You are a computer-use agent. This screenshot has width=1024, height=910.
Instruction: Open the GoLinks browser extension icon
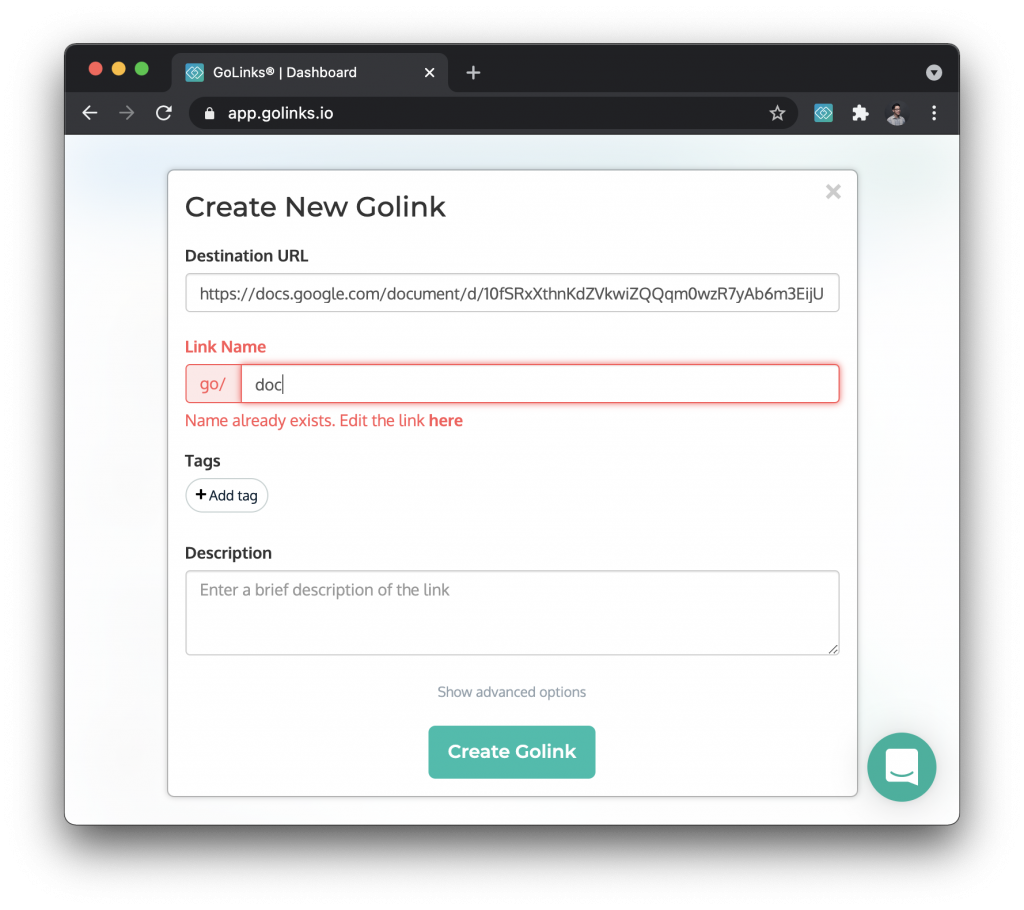[822, 113]
